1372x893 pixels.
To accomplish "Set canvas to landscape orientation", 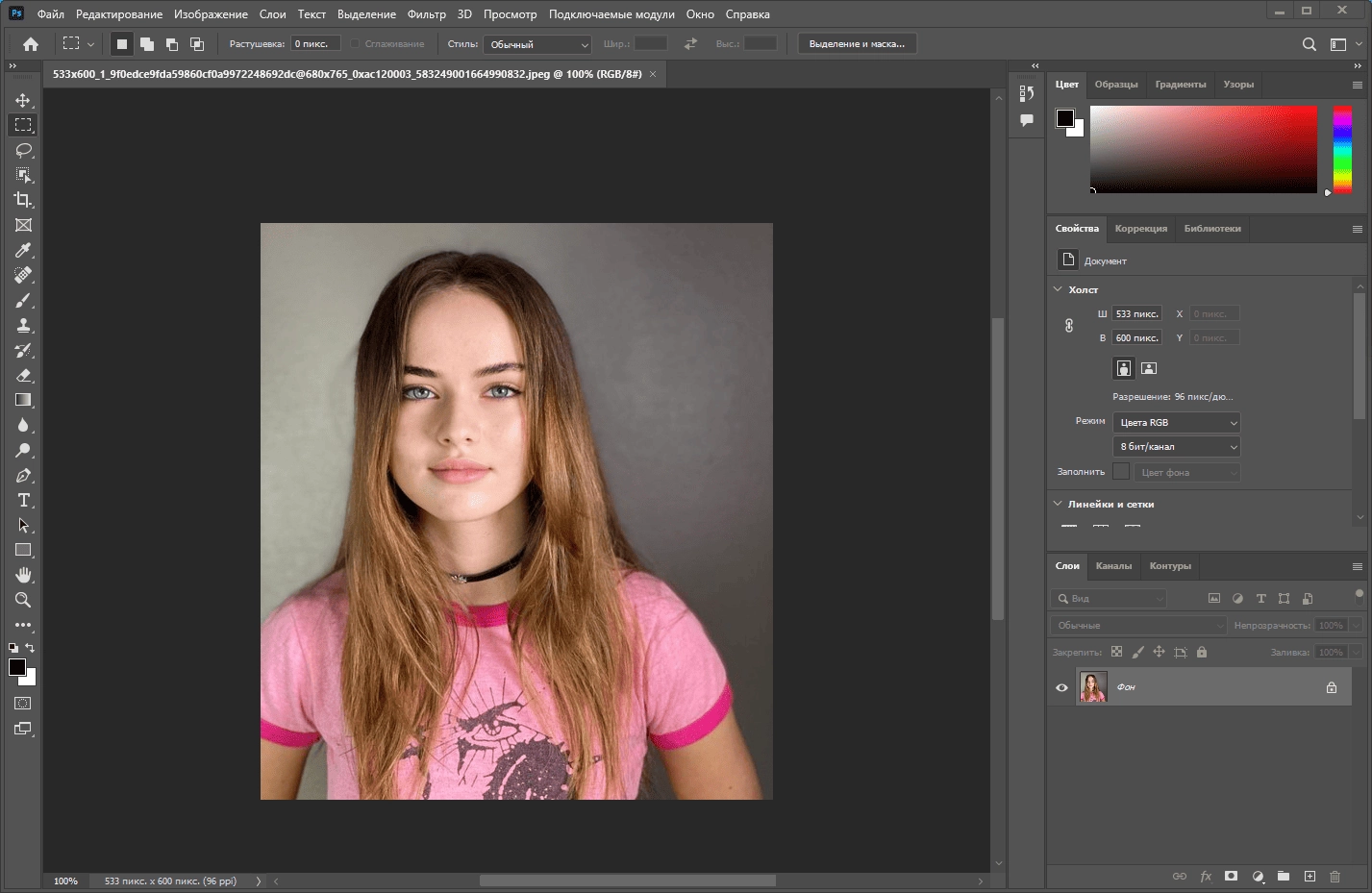I will pos(1149,368).
